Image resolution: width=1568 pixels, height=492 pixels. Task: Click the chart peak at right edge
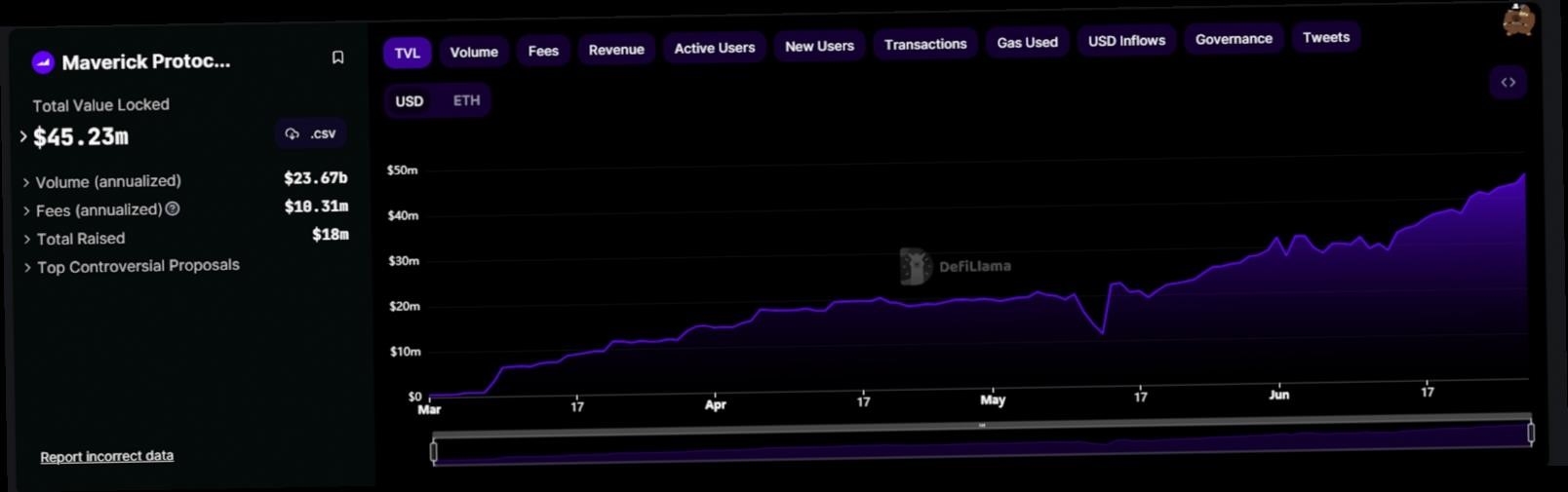click(x=1524, y=175)
